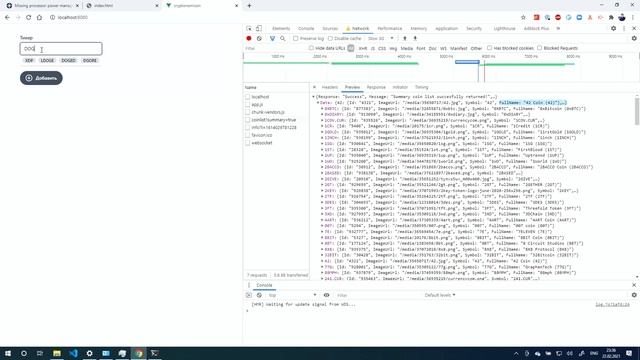
Task: Show the console sidebar
Action: tap(249, 295)
